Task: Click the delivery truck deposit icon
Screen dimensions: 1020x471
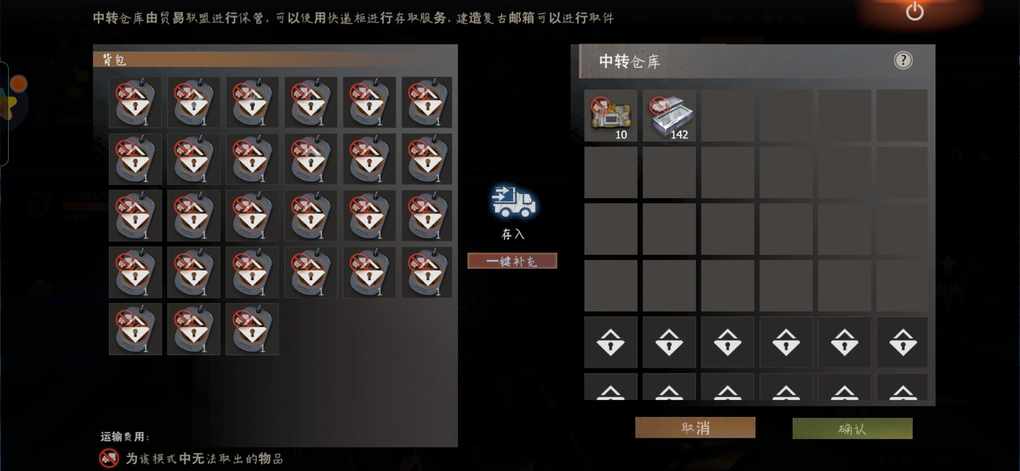Action: coord(513,202)
